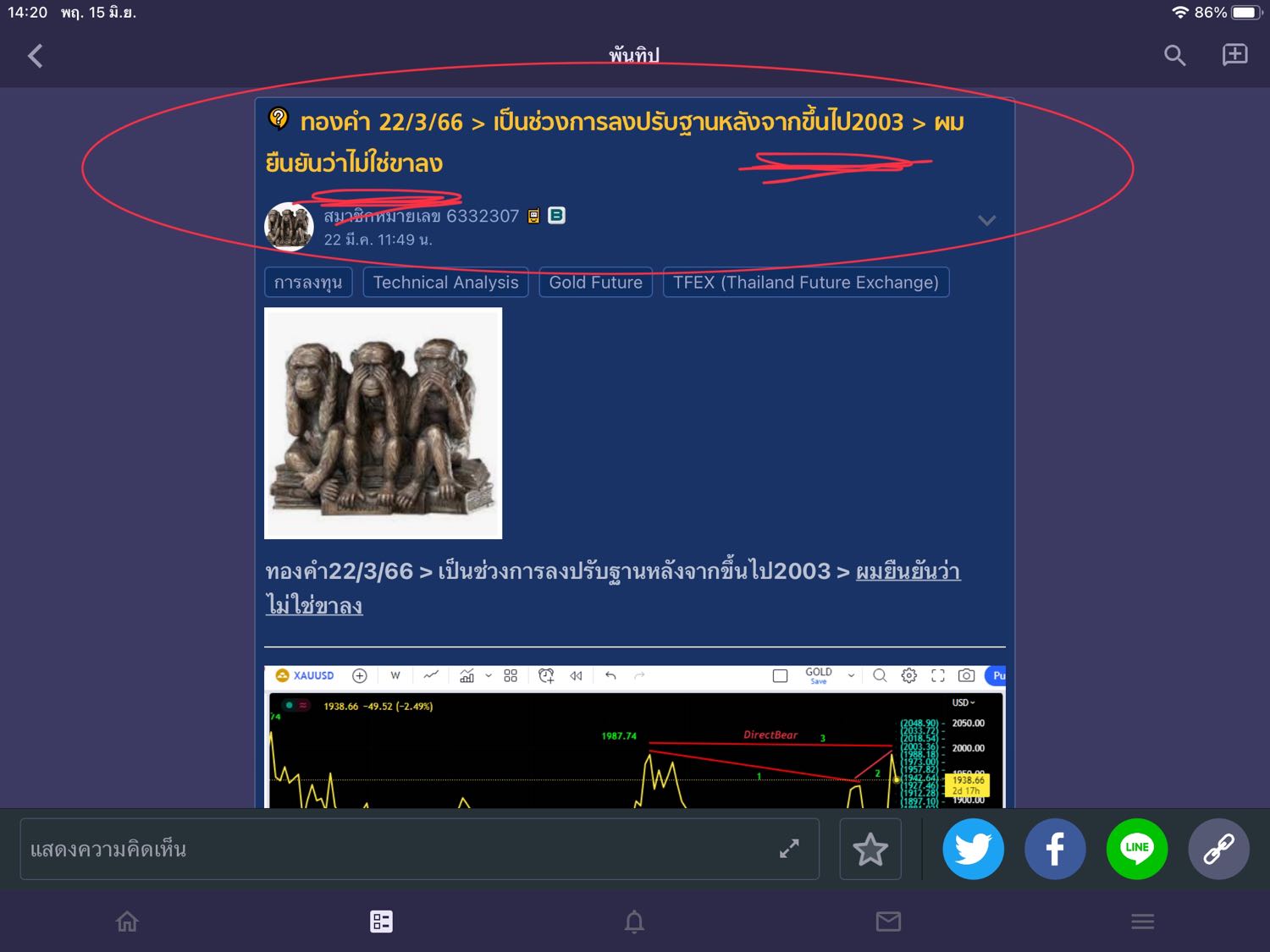1270x952 pixels.
Task: Tap the back arrow in the header
Action: click(35, 56)
